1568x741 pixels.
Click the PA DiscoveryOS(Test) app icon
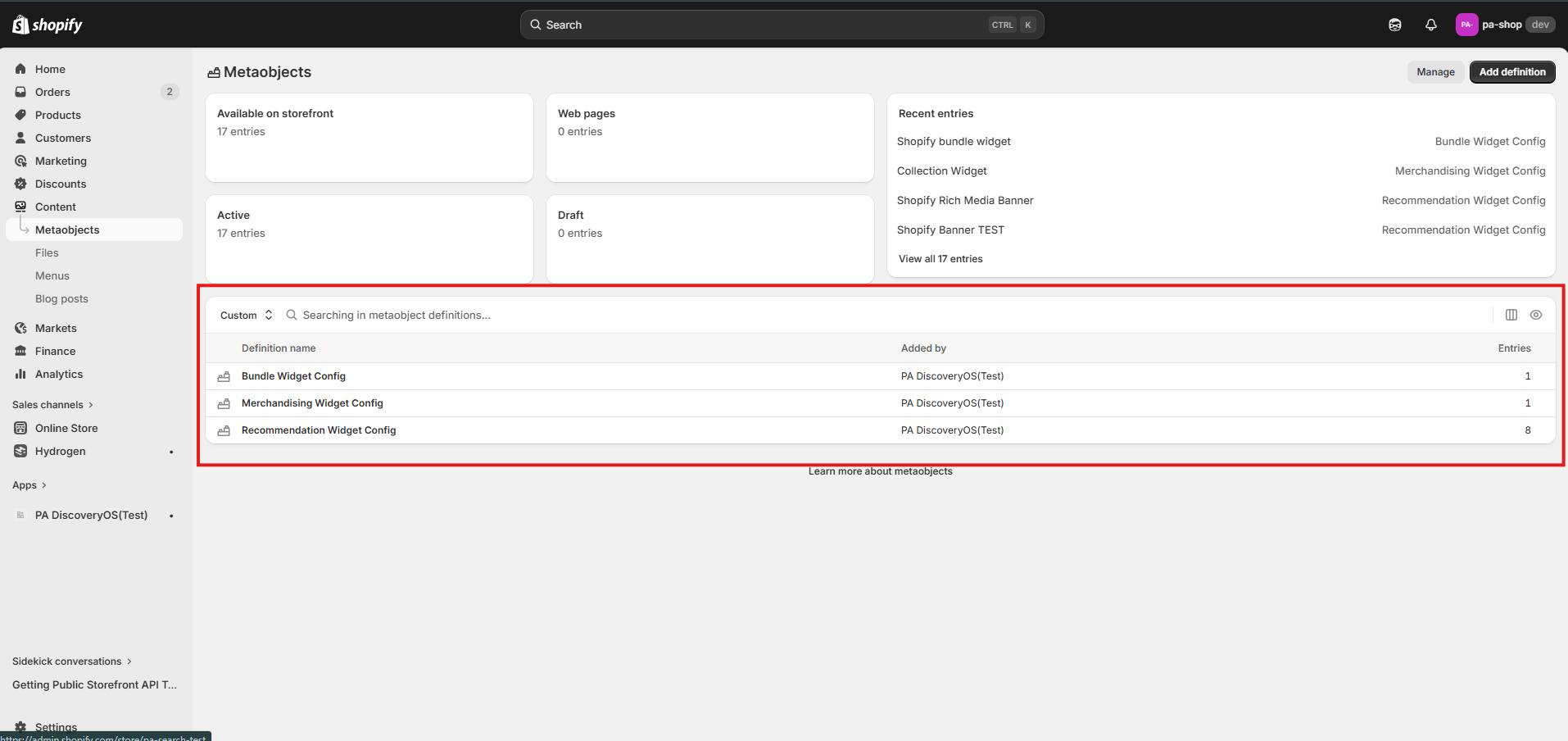(20, 515)
